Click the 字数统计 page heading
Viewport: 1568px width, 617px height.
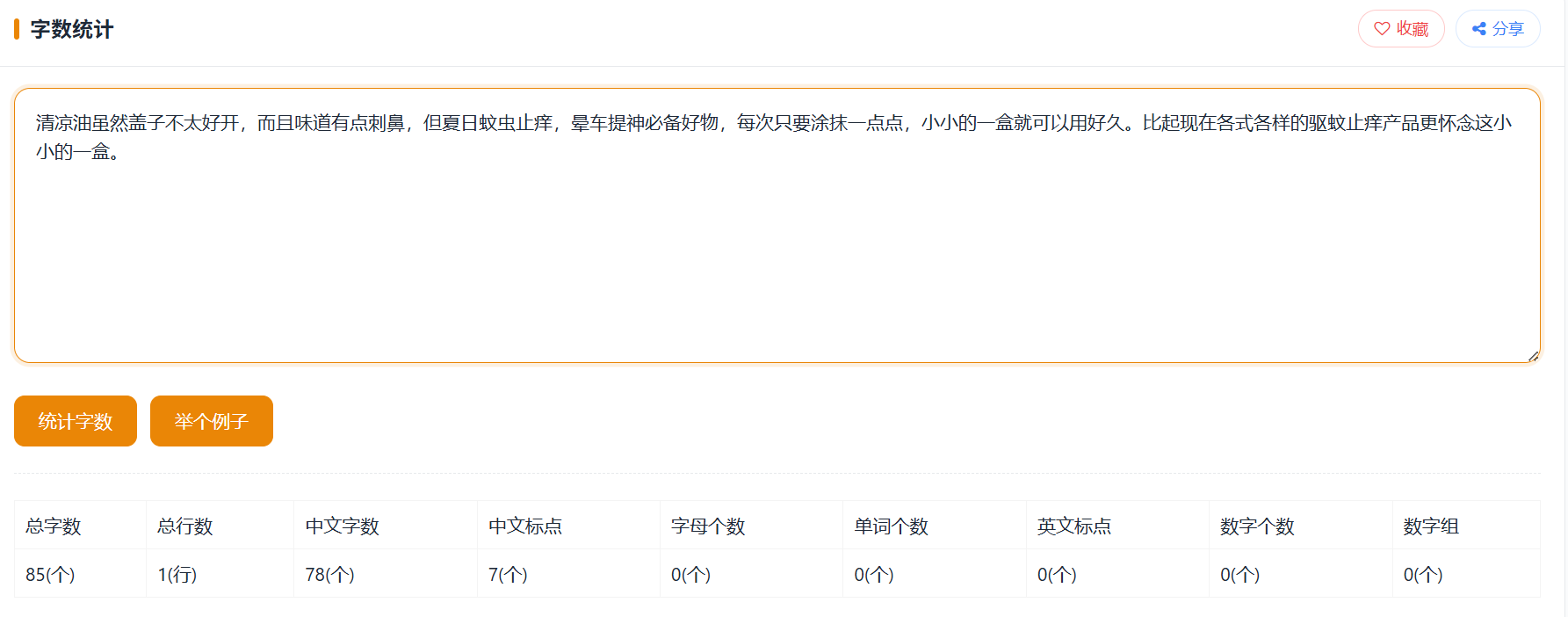72,29
